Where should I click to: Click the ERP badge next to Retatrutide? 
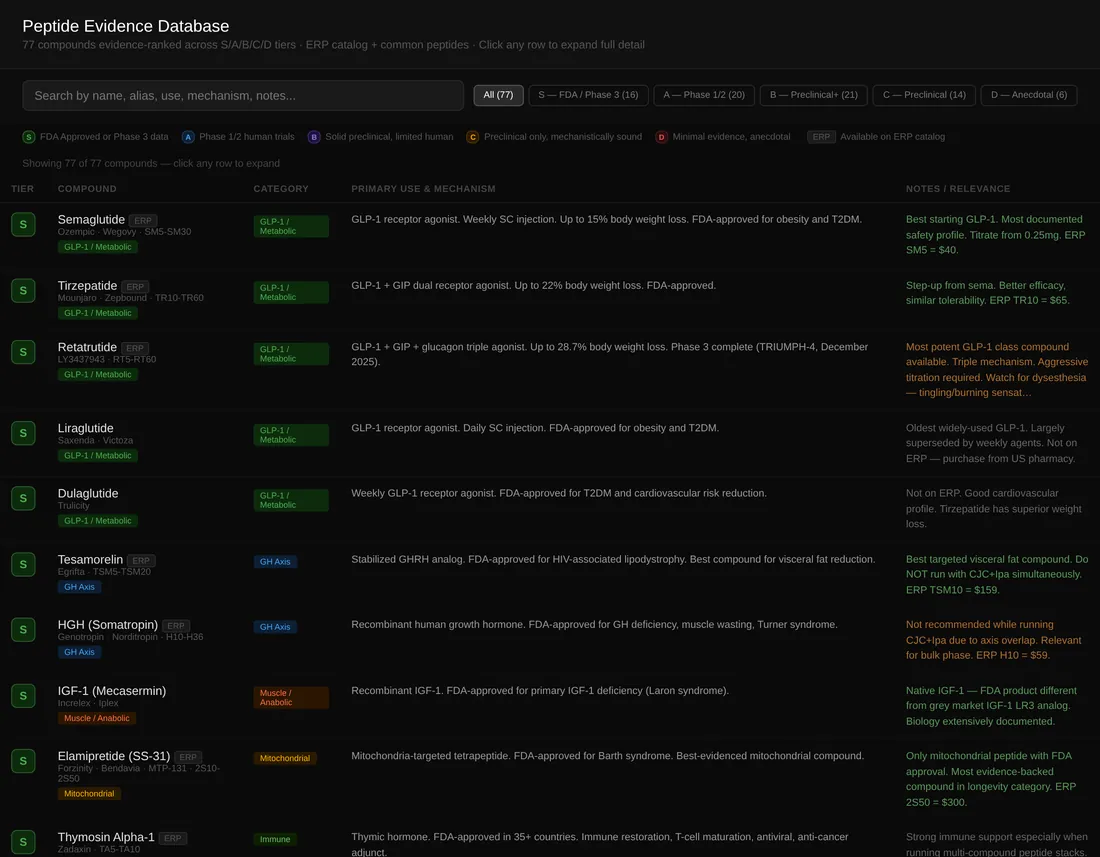coord(135,348)
